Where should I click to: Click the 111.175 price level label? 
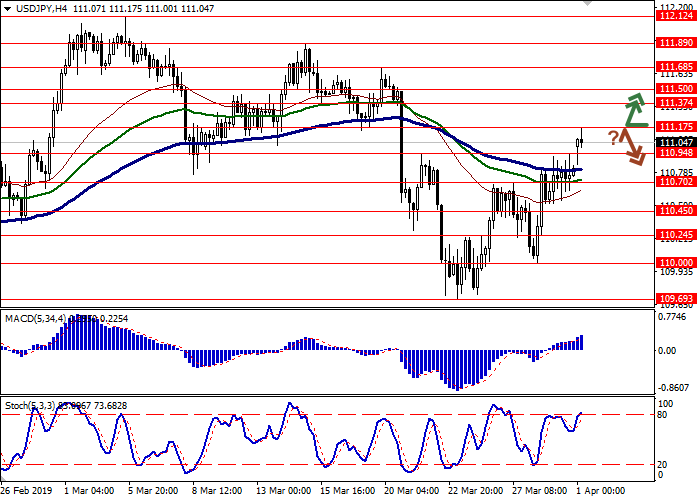coord(677,127)
